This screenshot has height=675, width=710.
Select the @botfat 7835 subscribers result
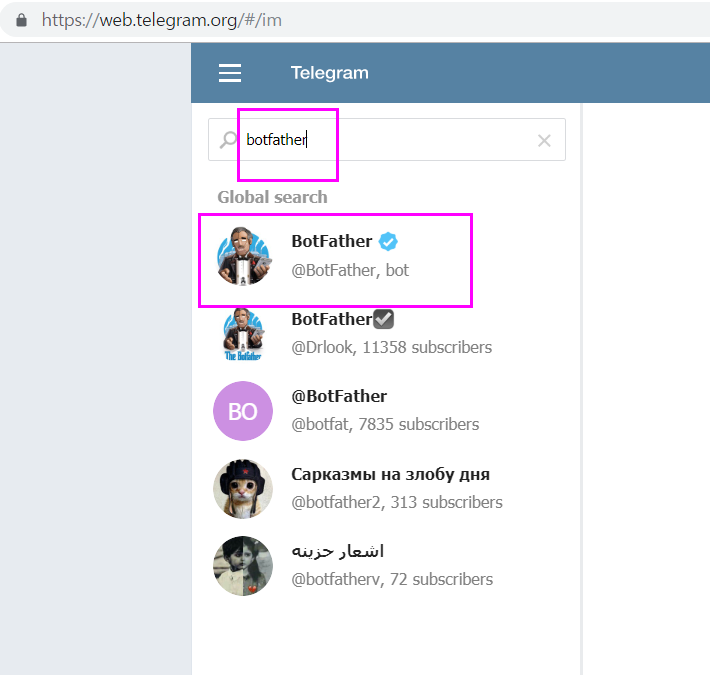point(385,411)
